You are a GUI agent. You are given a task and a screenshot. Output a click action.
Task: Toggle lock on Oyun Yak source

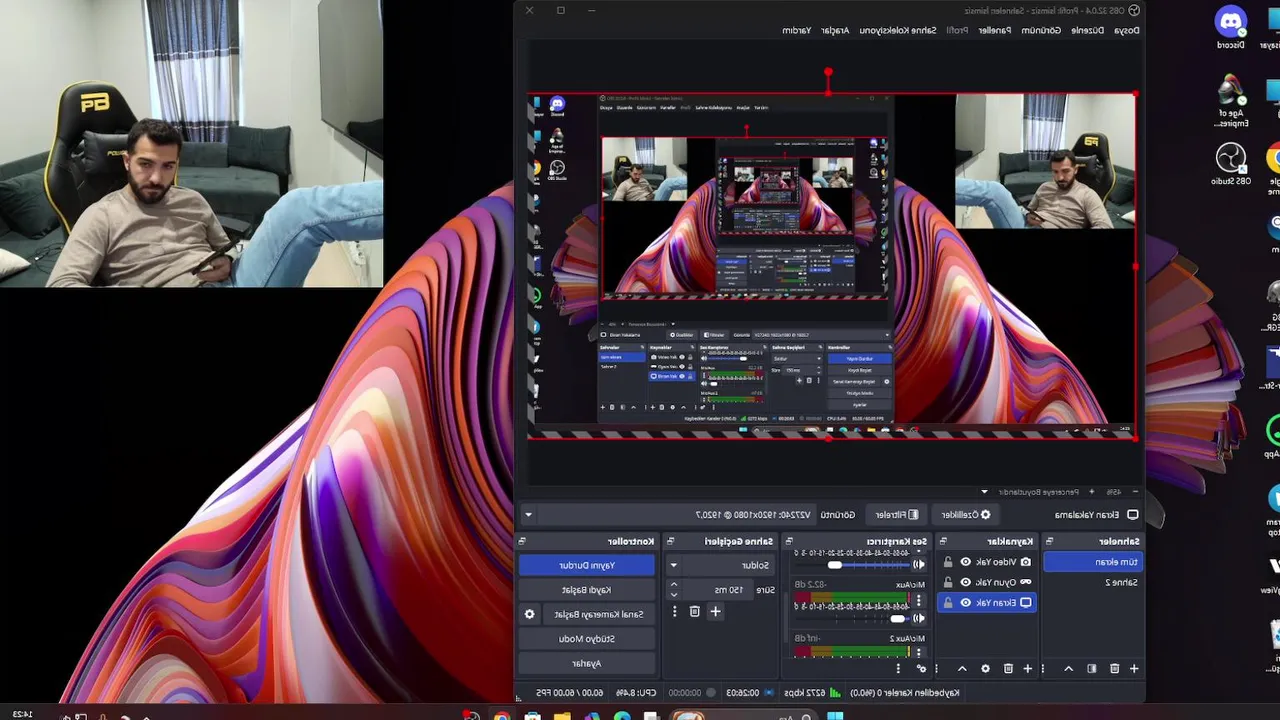click(948, 582)
